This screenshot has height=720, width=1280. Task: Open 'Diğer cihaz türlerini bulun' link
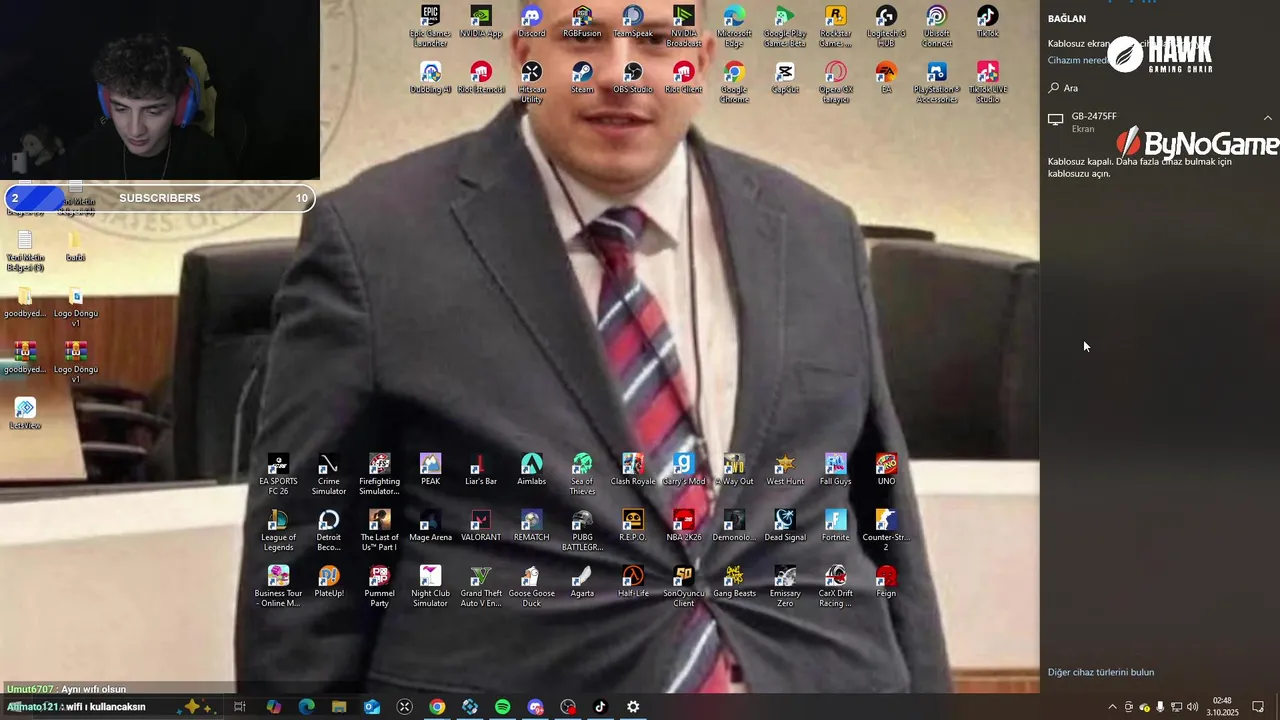point(1101,673)
